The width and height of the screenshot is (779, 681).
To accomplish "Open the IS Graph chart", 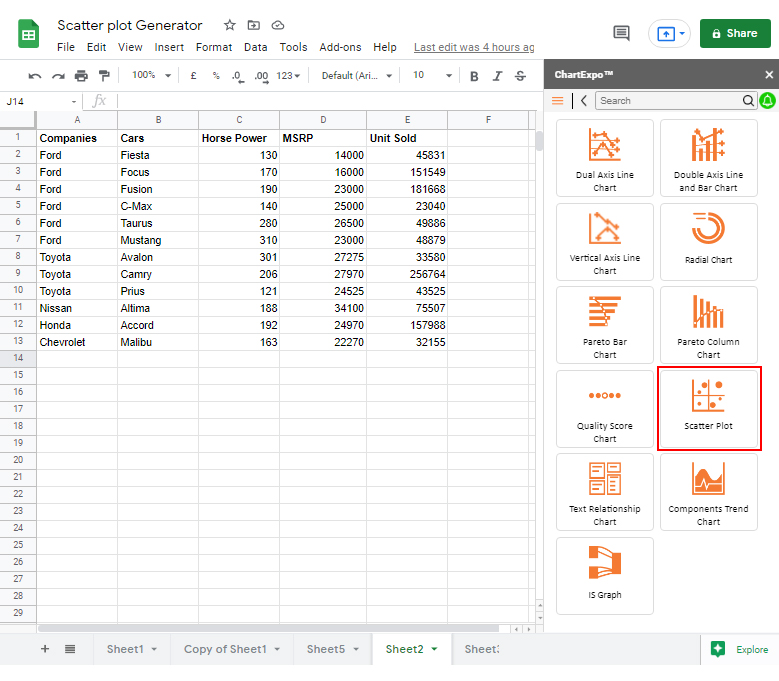I will click(605, 576).
